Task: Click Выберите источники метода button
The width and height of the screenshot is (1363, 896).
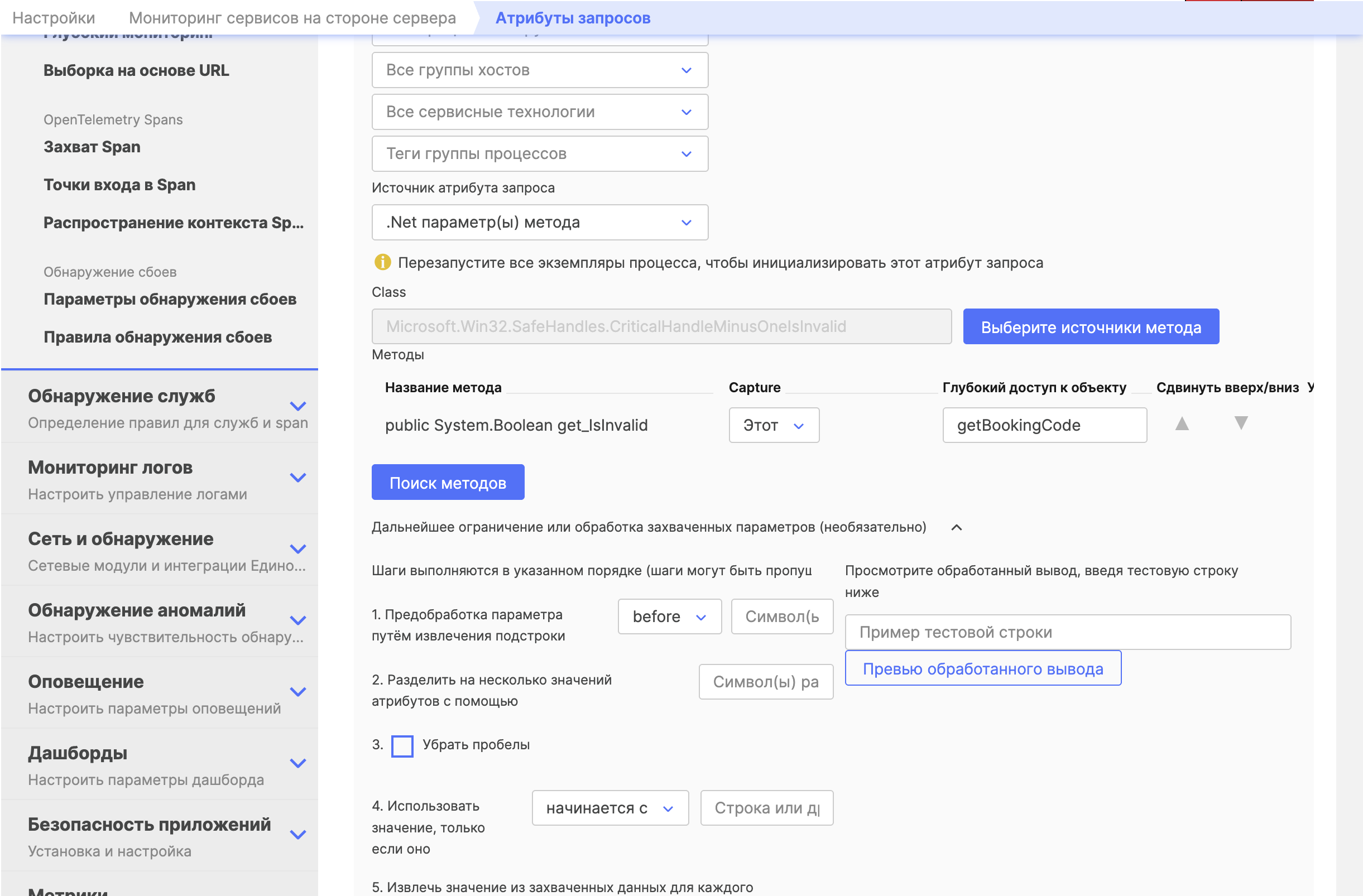Action: coord(1091,327)
